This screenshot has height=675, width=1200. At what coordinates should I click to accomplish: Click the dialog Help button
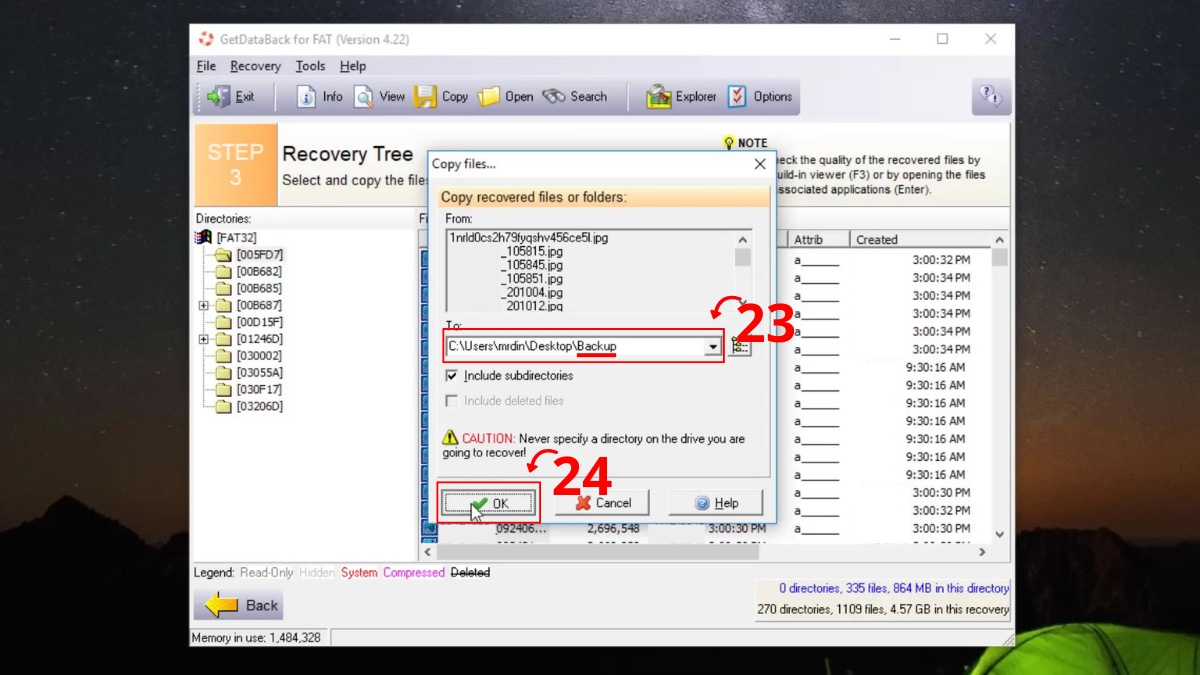(x=716, y=503)
